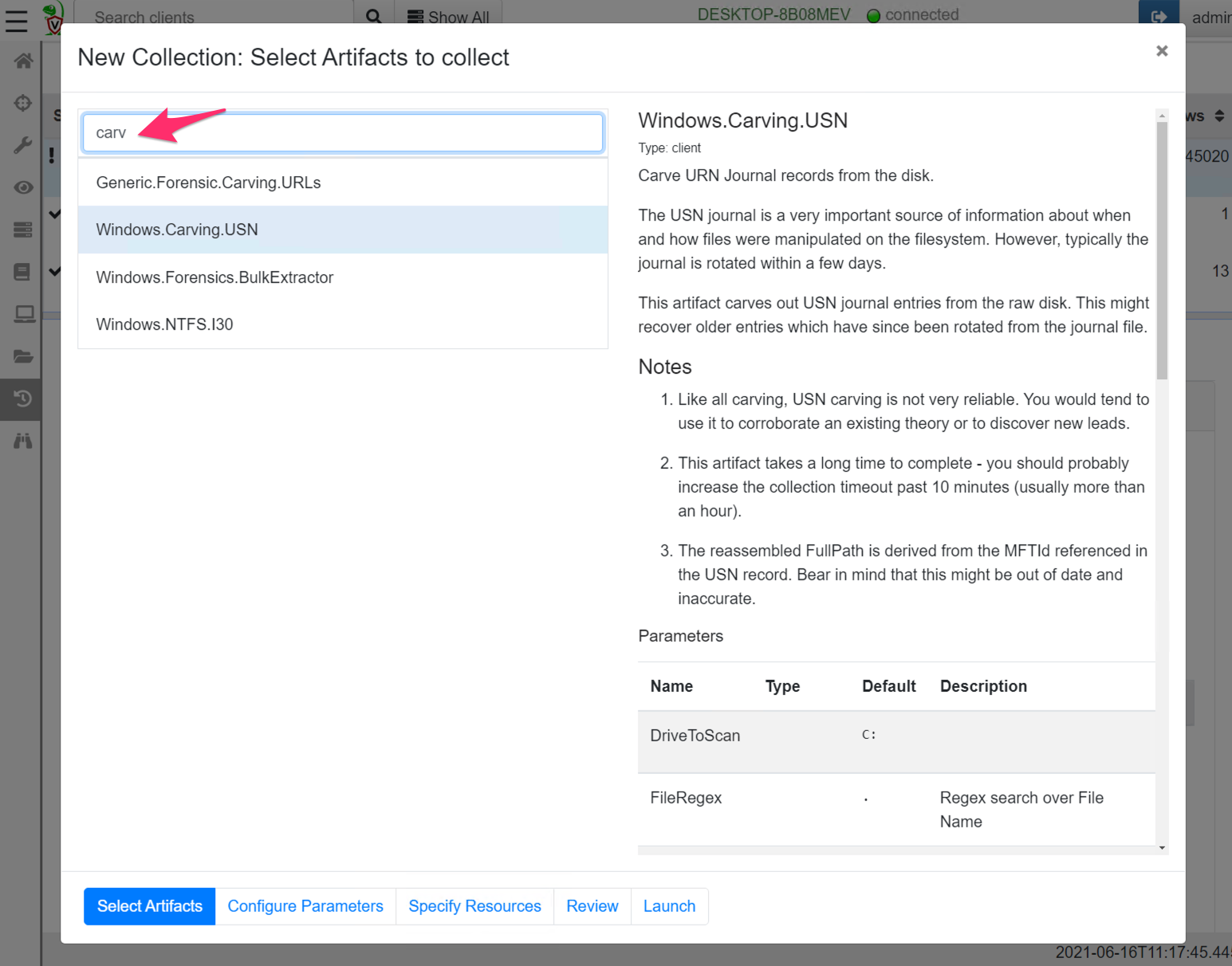1232x966 pixels.
Task: Close the New Collection dialog
Action: 1162,51
